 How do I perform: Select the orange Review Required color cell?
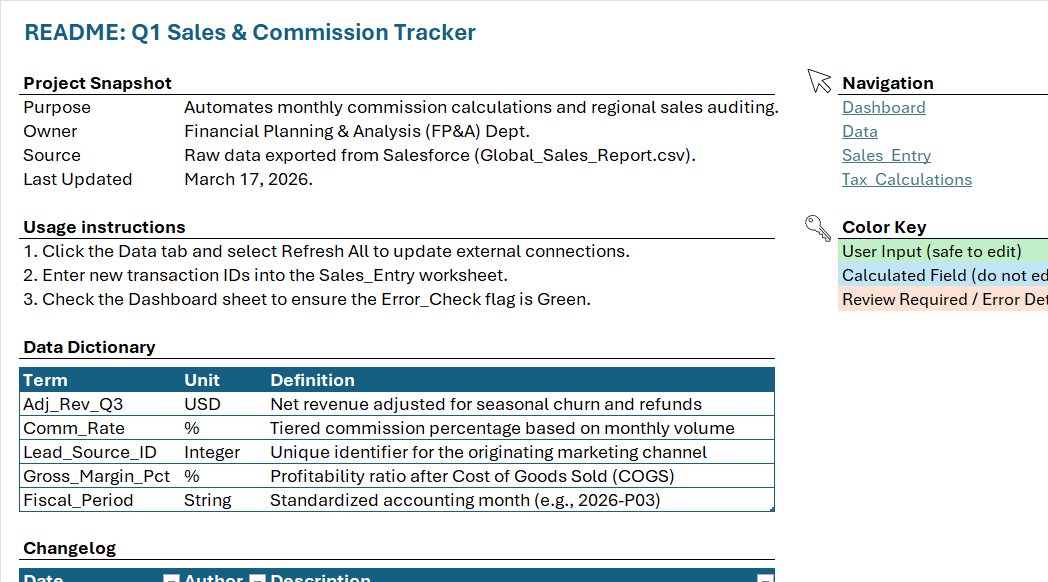click(x=943, y=300)
